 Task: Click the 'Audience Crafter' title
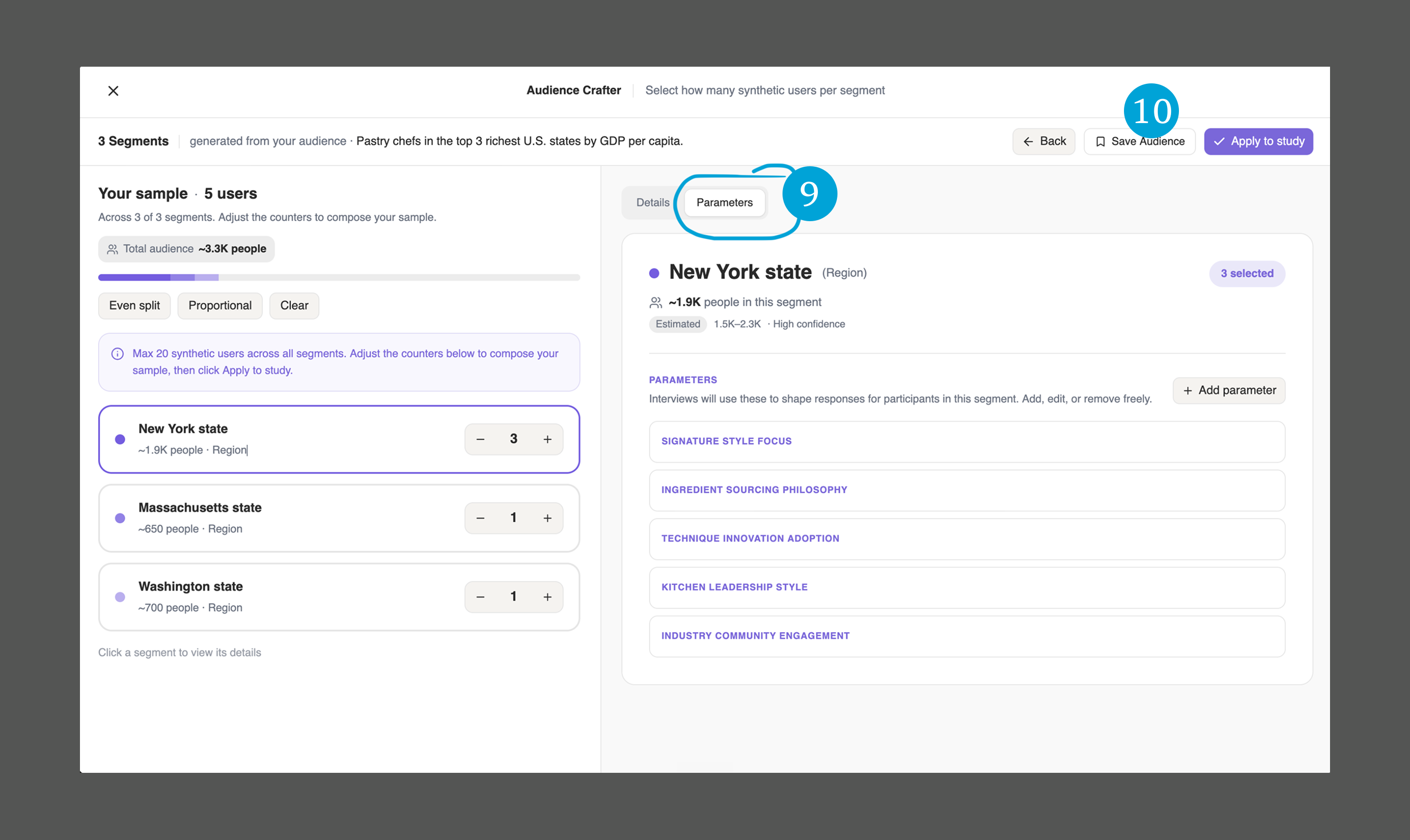click(574, 91)
